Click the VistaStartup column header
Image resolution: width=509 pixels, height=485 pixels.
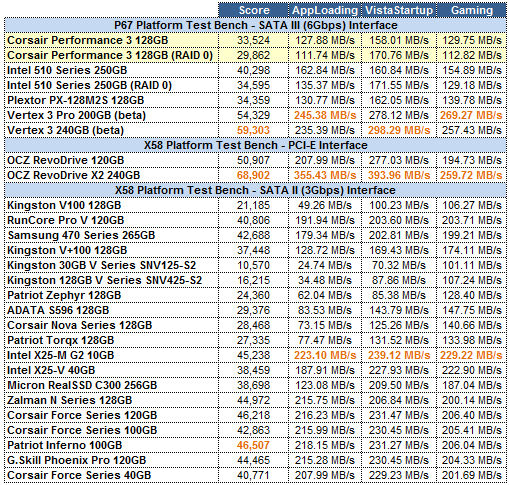click(399, 10)
